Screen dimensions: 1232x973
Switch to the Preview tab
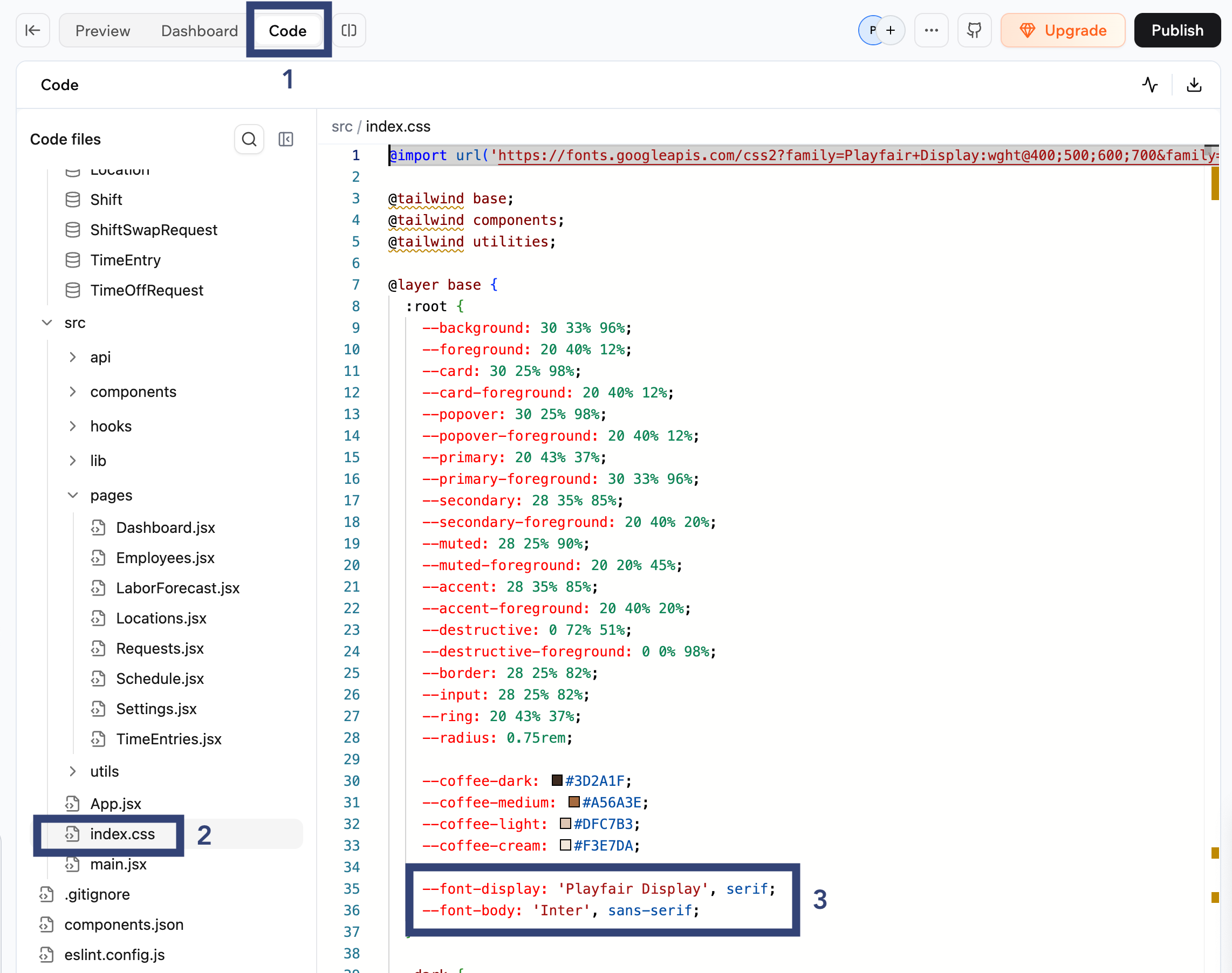tap(102, 30)
